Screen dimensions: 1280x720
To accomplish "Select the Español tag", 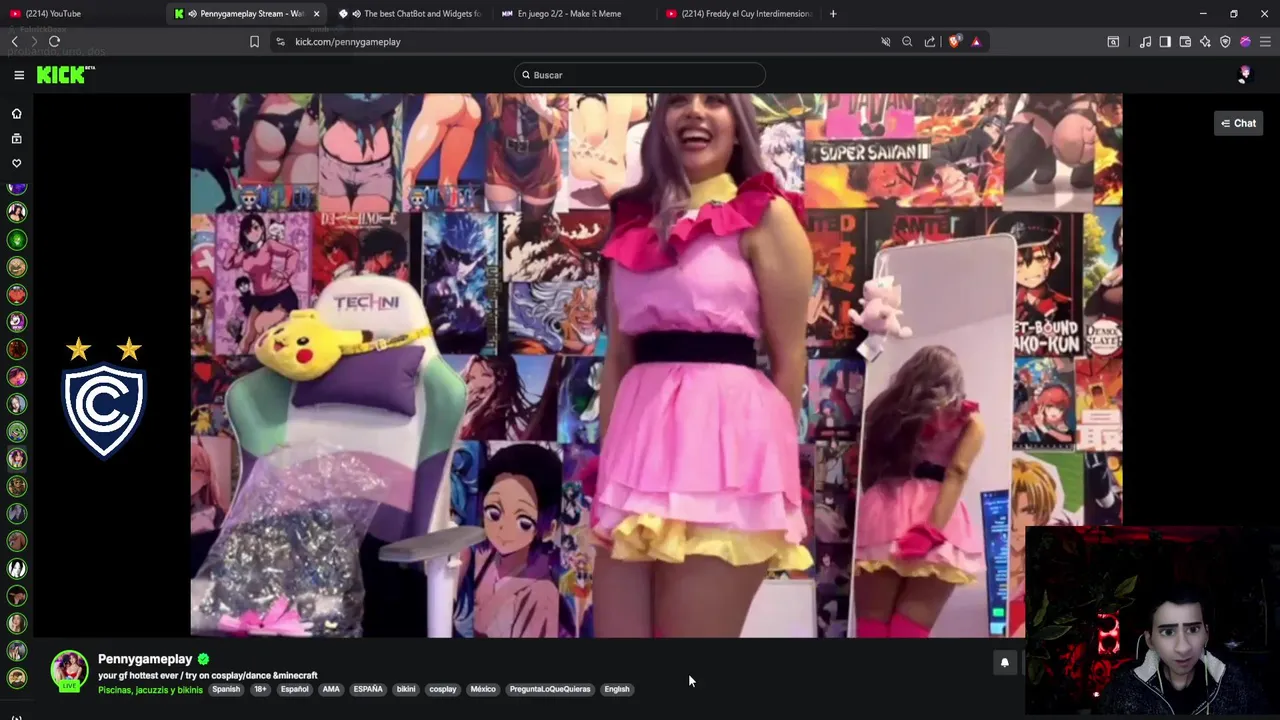I will [x=295, y=689].
